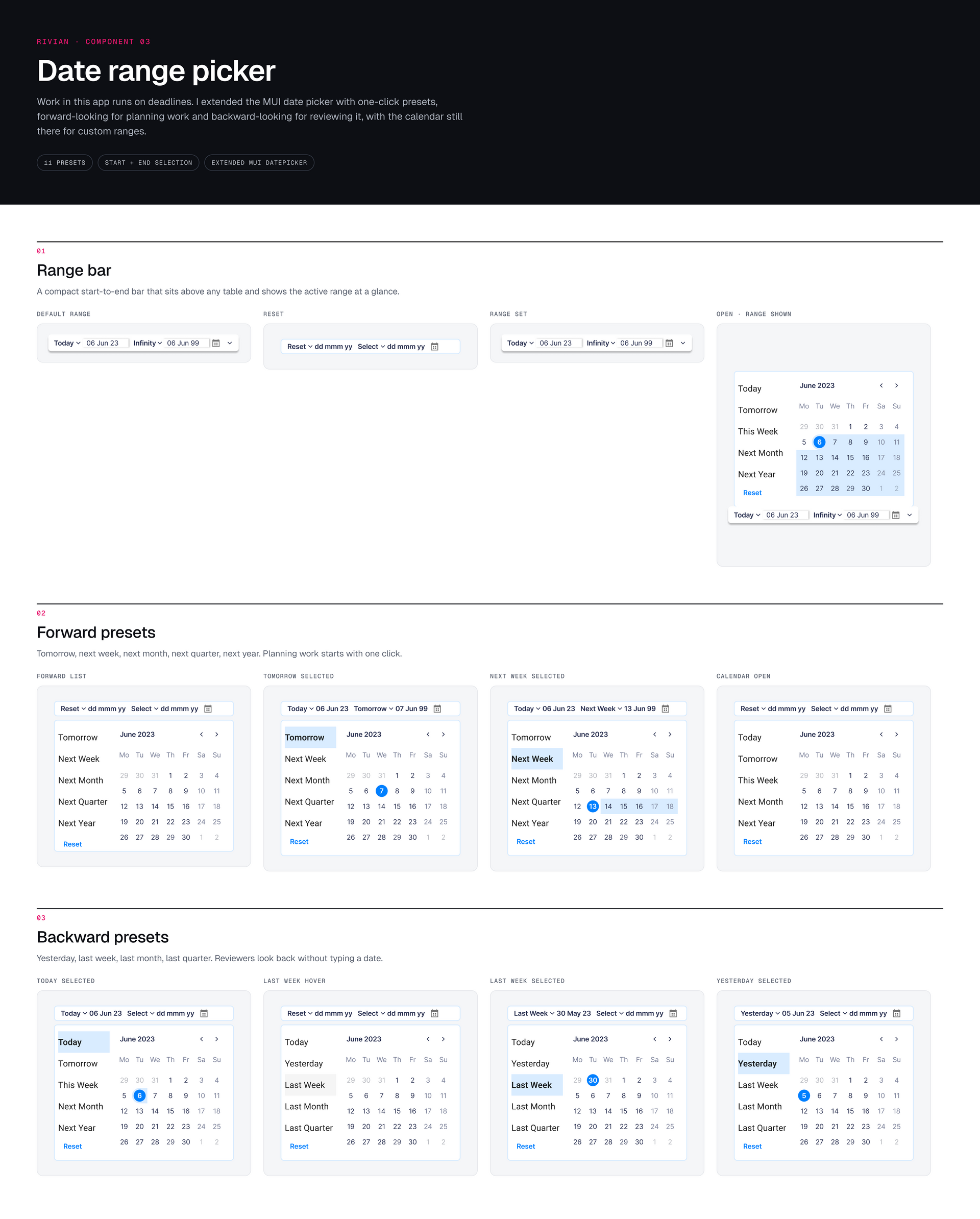980x1219 pixels.
Task: Open calendar icon in Default Range bar
Action: (x=216, y=343)
